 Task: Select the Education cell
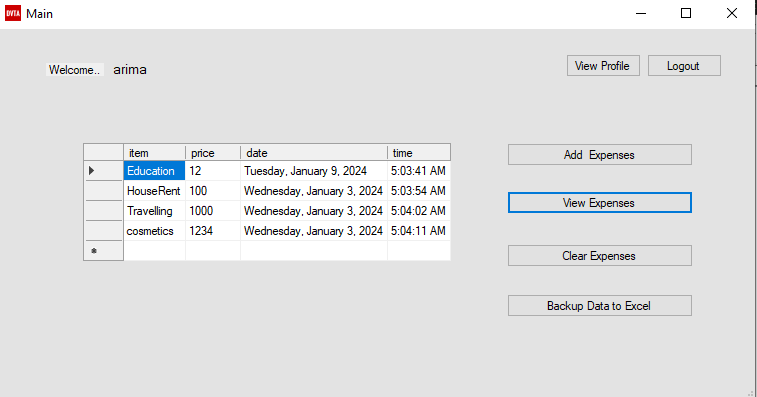154,170
